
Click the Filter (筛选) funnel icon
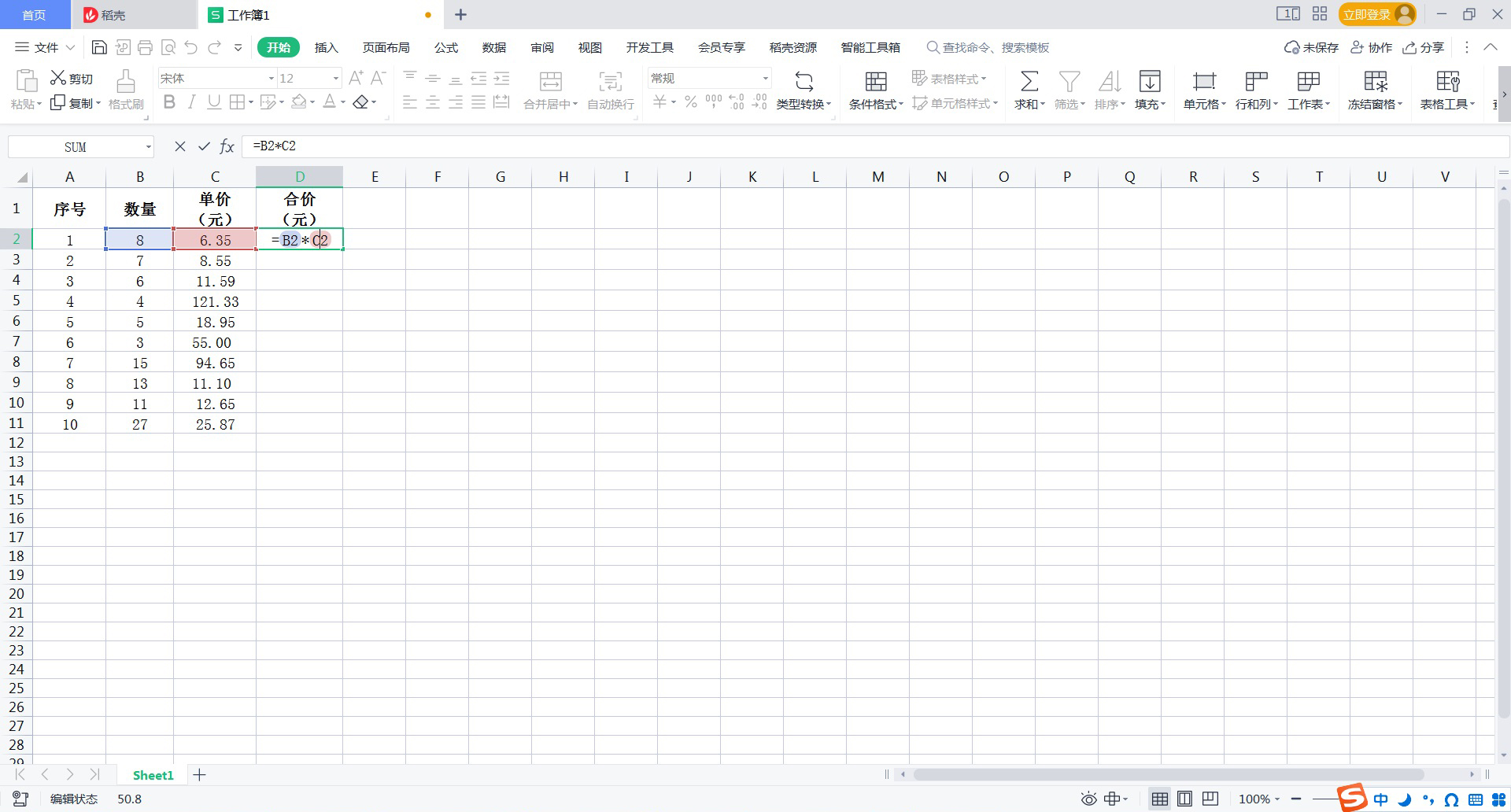pyautogui.click(x=1070, y=81)
